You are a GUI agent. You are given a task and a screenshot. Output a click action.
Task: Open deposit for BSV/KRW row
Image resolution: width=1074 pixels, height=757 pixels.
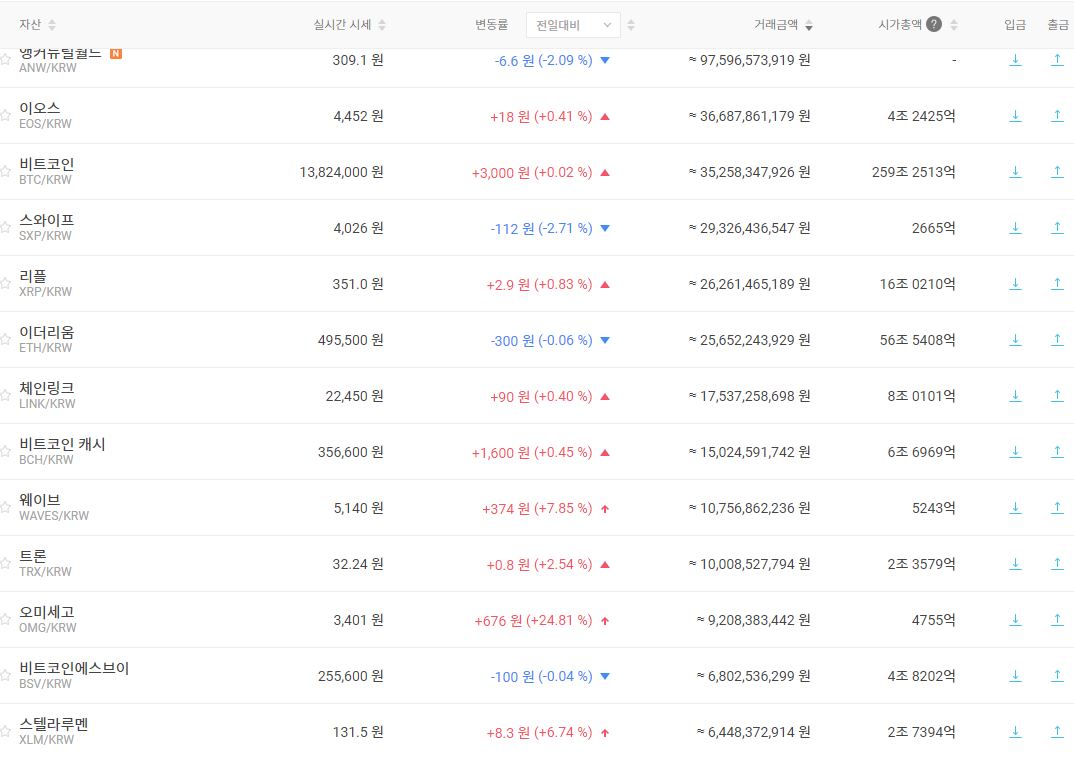(1015, 676)
